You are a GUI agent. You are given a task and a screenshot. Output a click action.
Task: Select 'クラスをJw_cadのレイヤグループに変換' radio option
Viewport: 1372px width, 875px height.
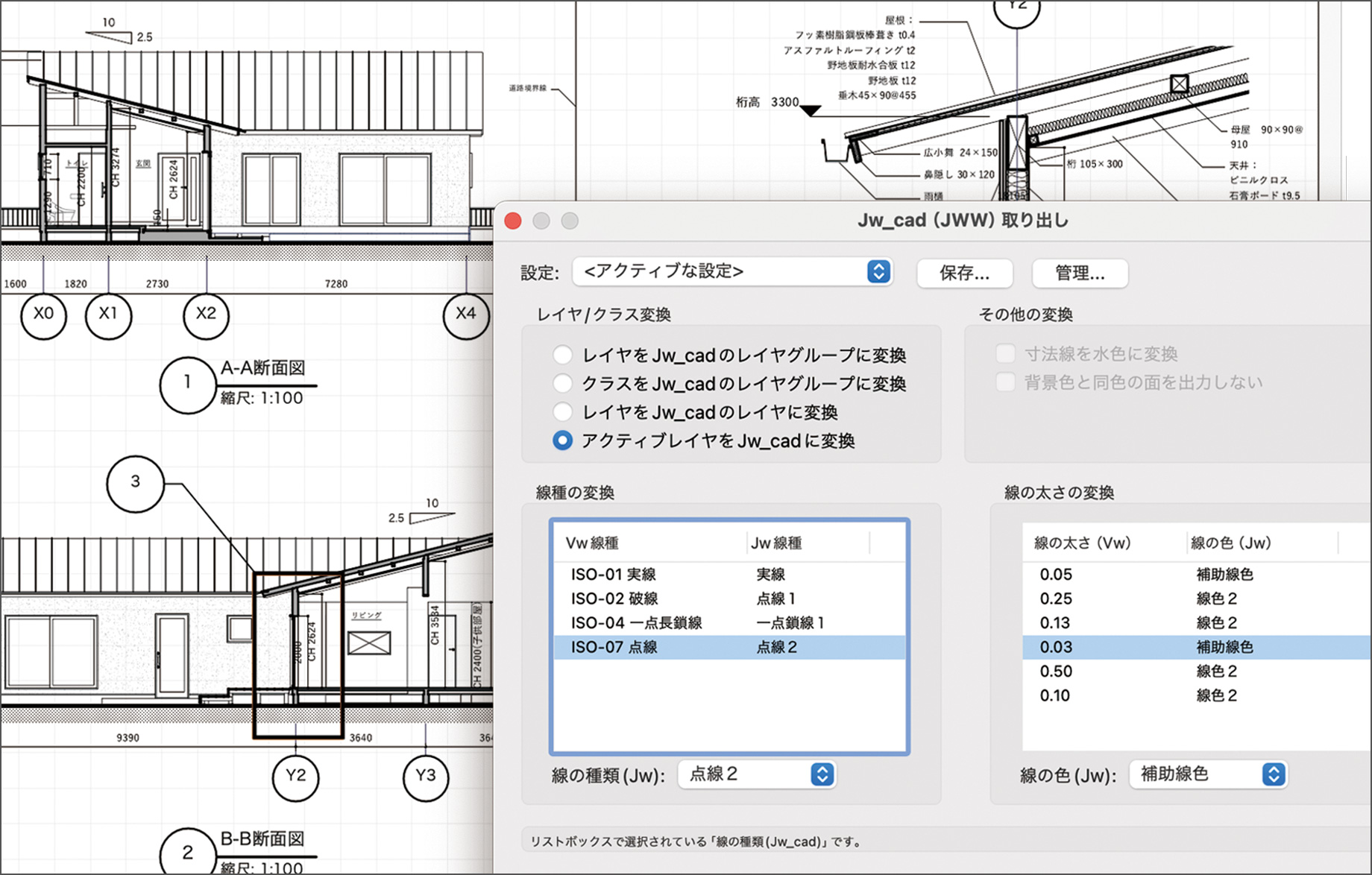point(562,383)
